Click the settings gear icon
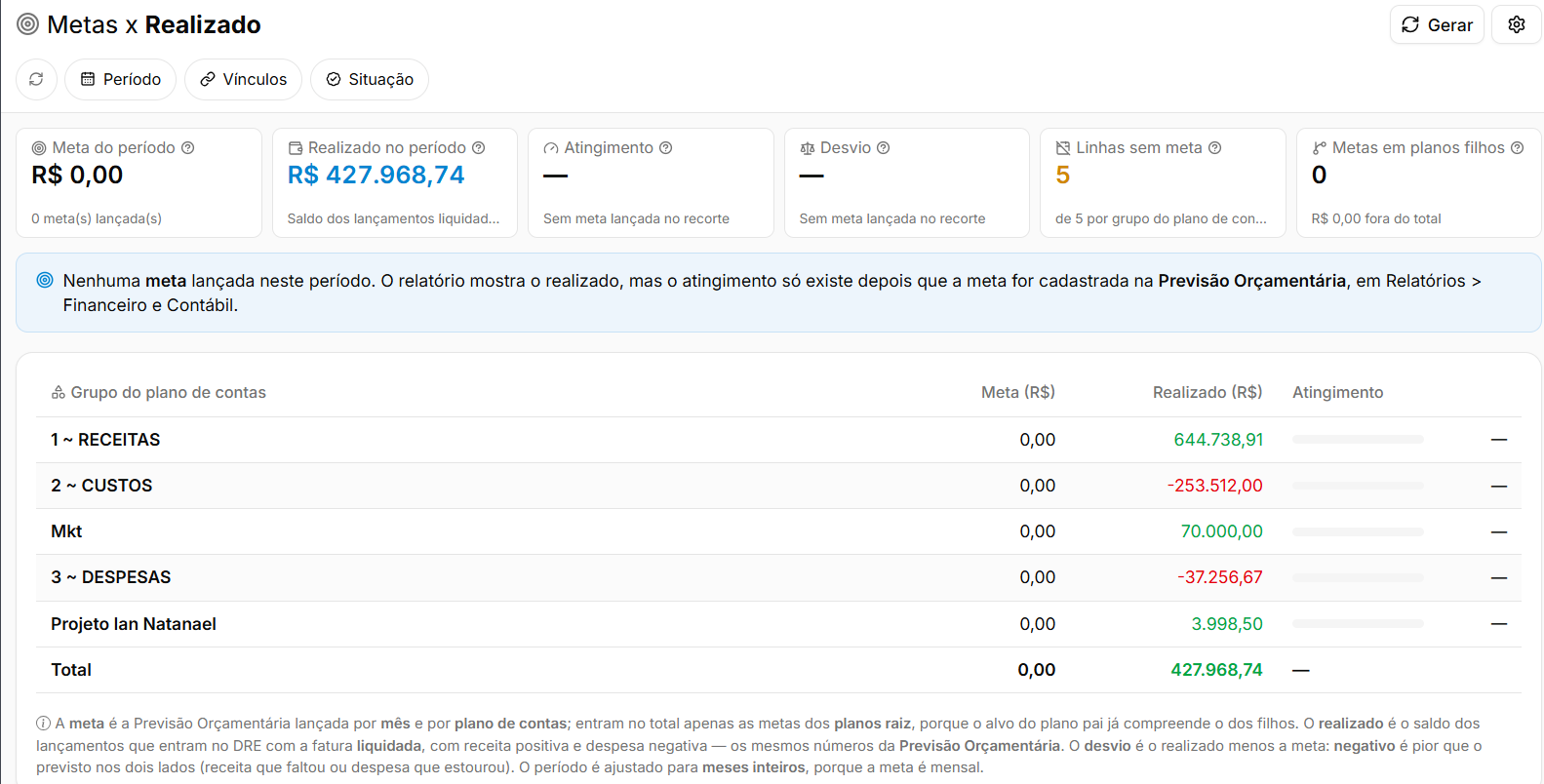 pyautogui.click(x=1516, y=24)
